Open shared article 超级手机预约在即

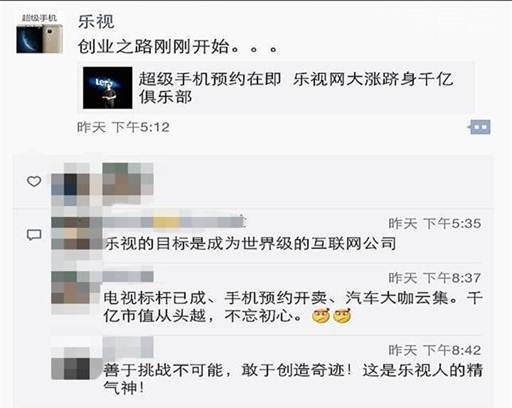tap(276, 88)
